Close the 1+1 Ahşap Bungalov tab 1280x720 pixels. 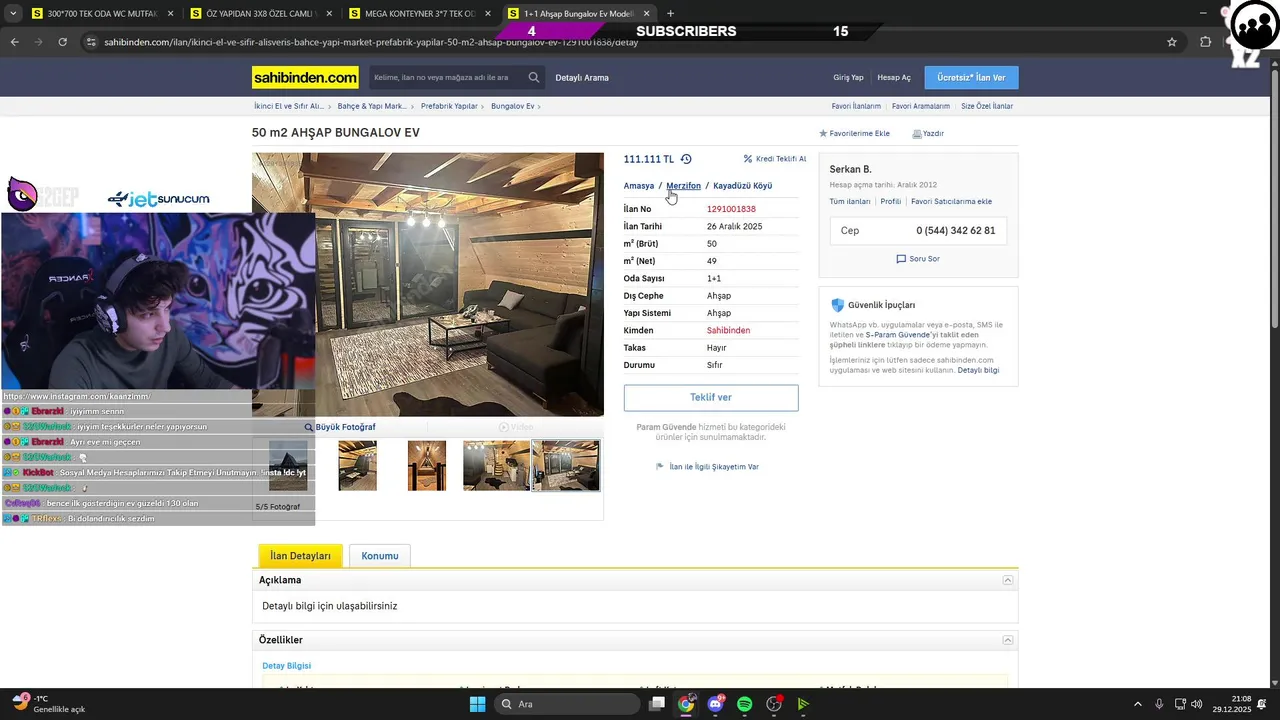(647, 14)
